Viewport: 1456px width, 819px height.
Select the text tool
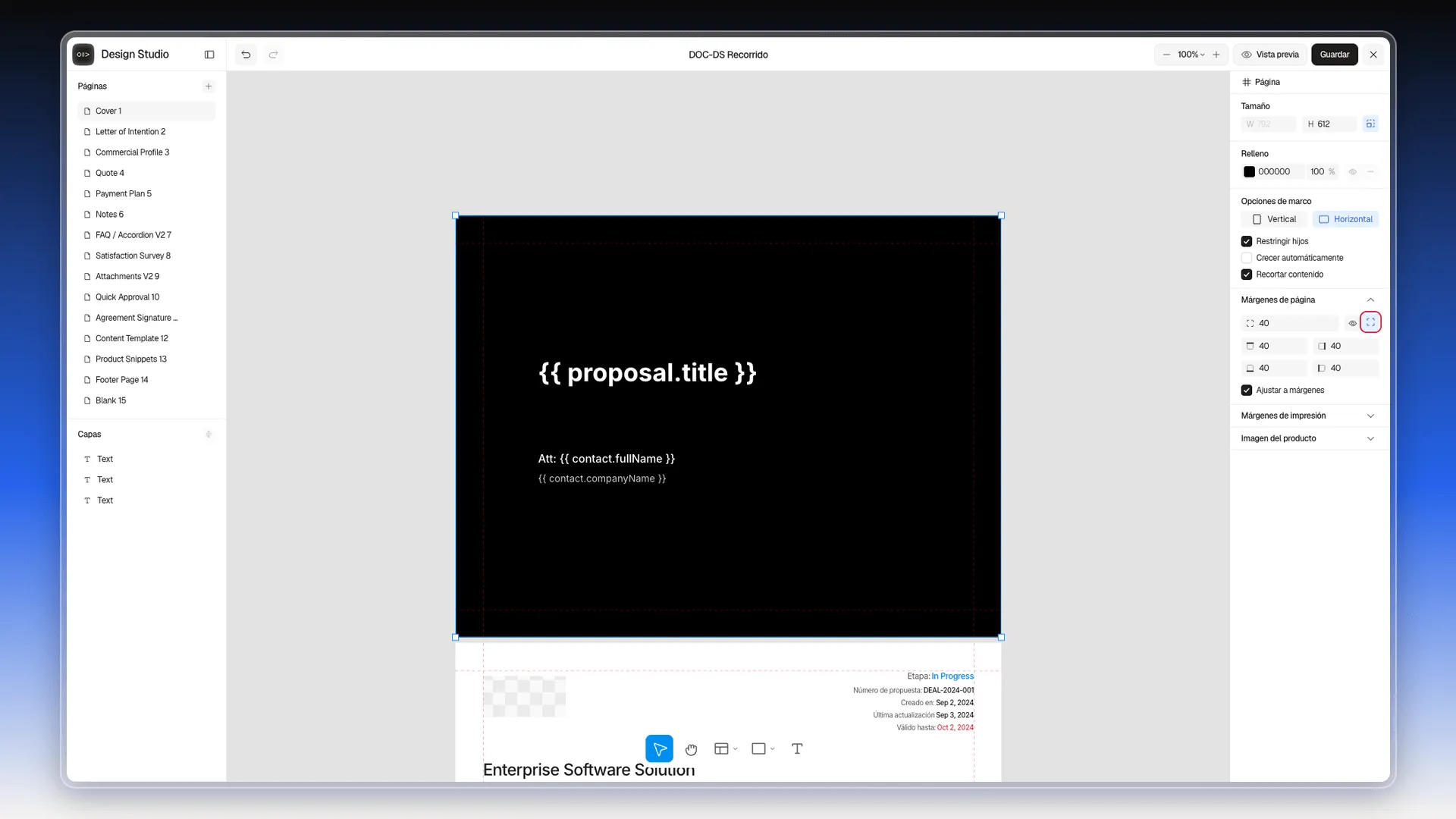click(x=797, y=748)
